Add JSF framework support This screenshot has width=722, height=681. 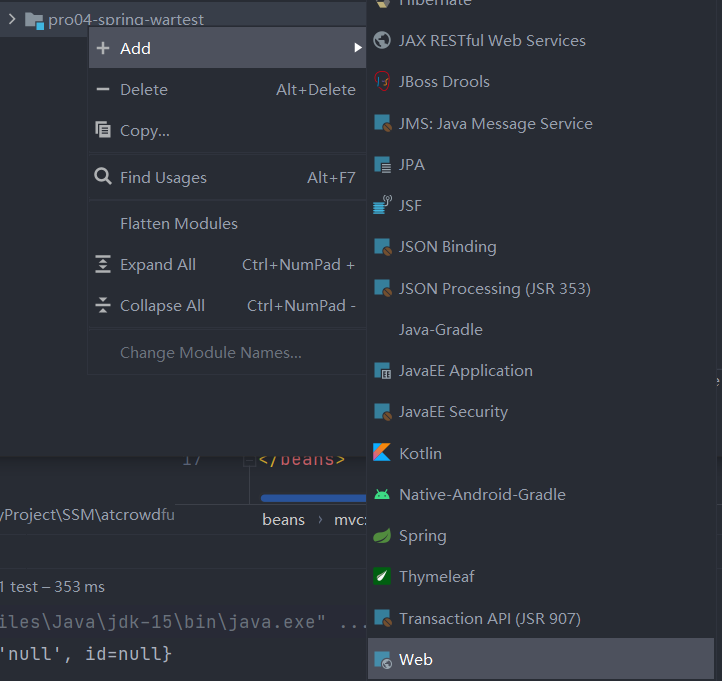[x=541, y=205]
